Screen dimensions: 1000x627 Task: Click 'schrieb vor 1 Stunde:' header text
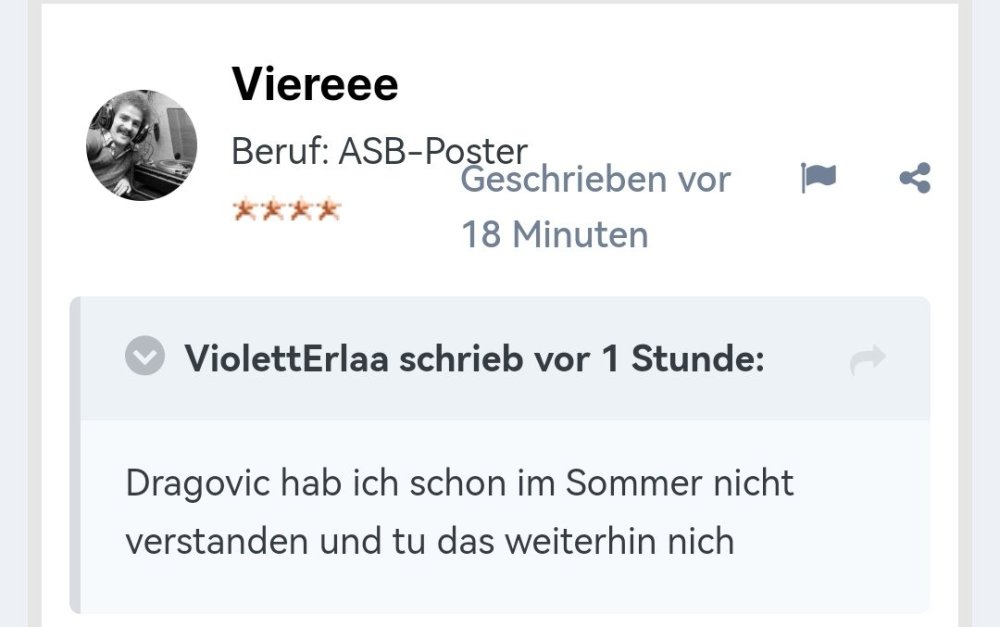click(x=582, y=359)
